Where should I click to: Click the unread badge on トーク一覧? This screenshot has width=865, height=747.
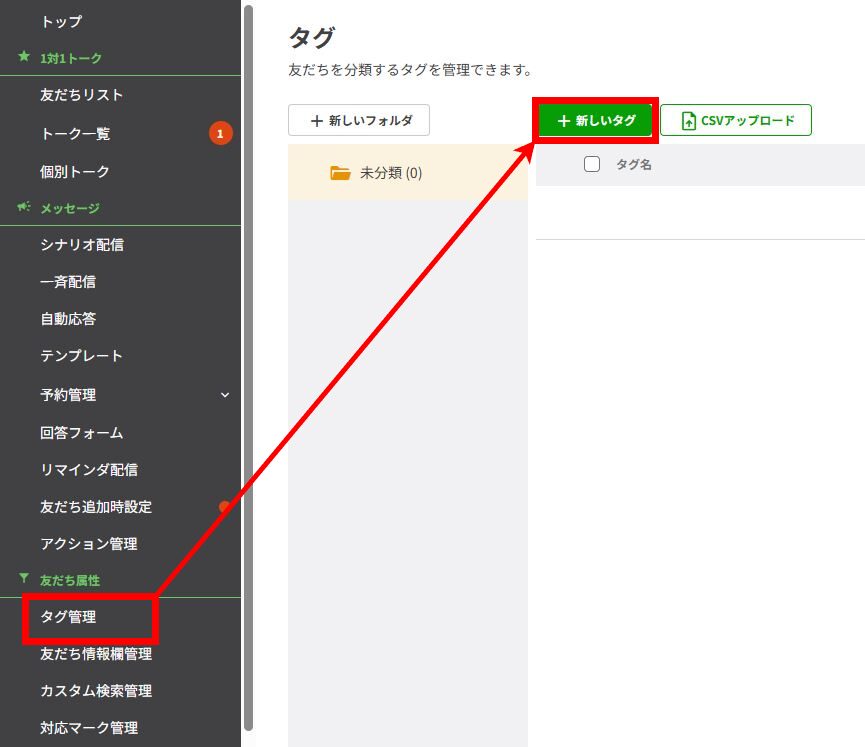point(220,133)
